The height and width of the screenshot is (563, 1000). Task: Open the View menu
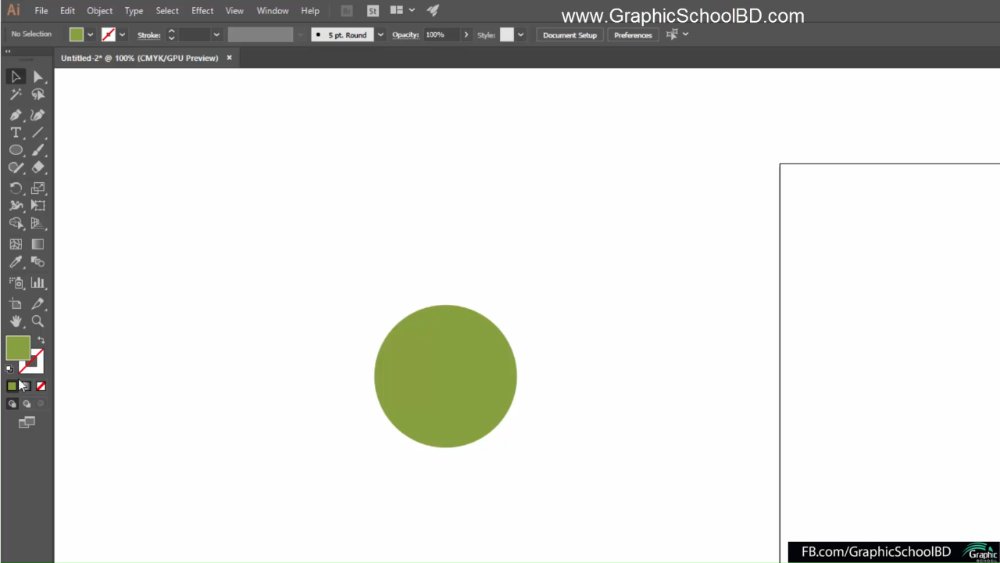pos(234,11)
